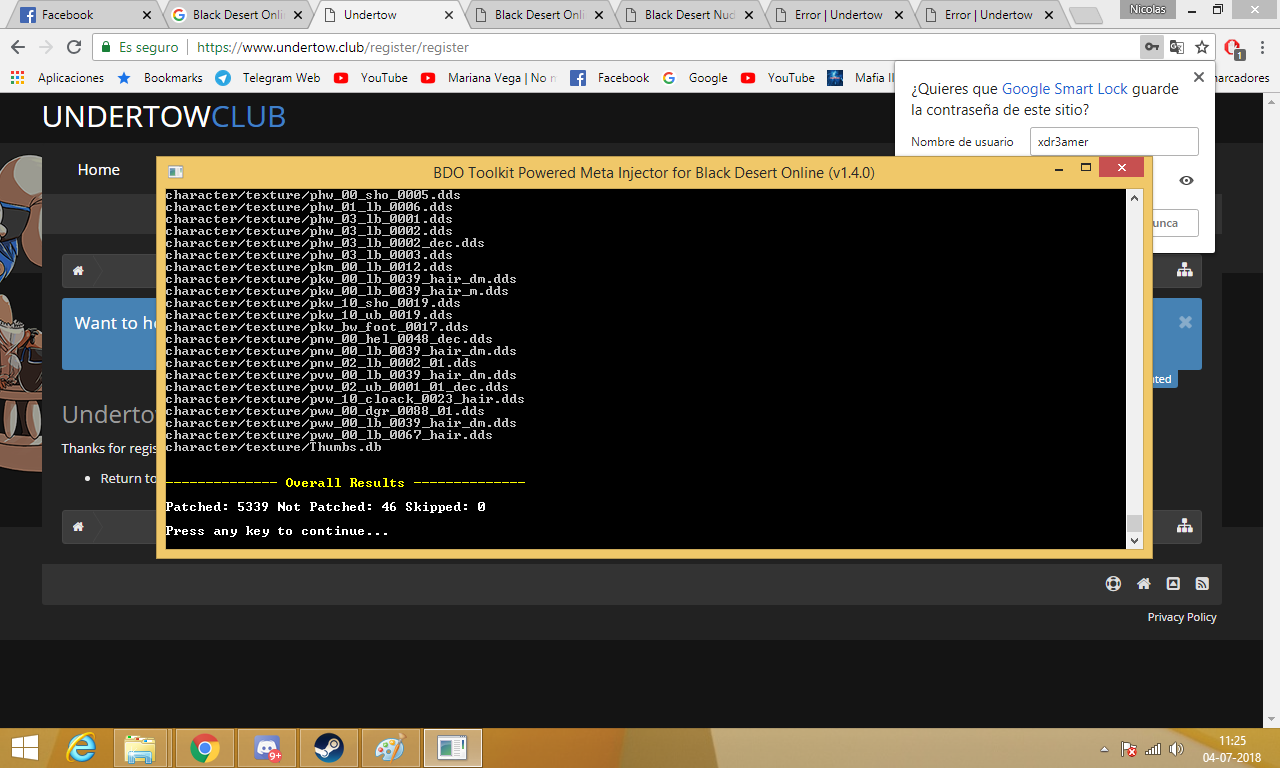Click the top sitemap icon in breadcrumb bar
The height and width of the screenshot is (768, 1280).
click(1184, 270)
